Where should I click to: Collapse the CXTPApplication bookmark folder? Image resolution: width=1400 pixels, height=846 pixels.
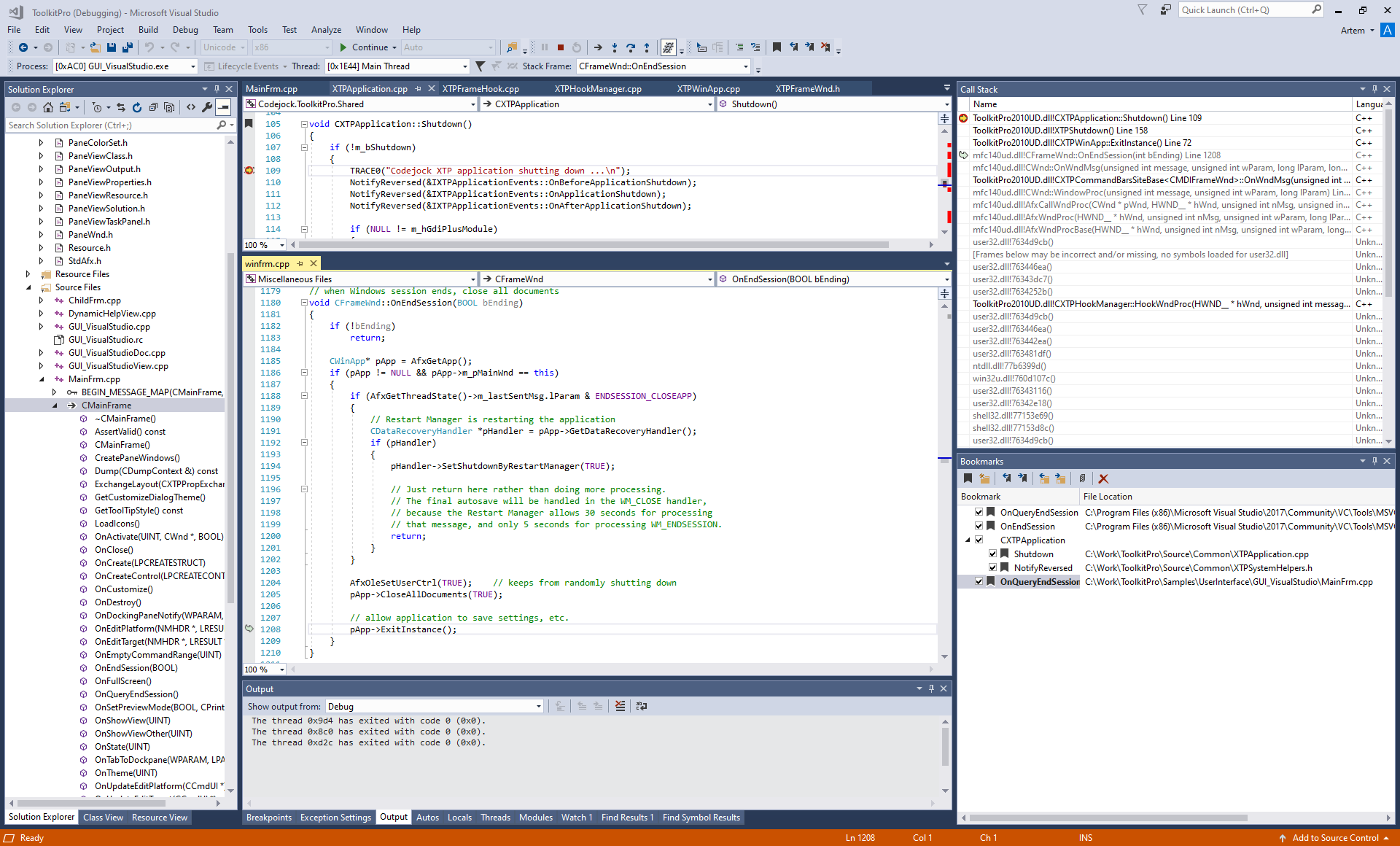pos(968,540)
